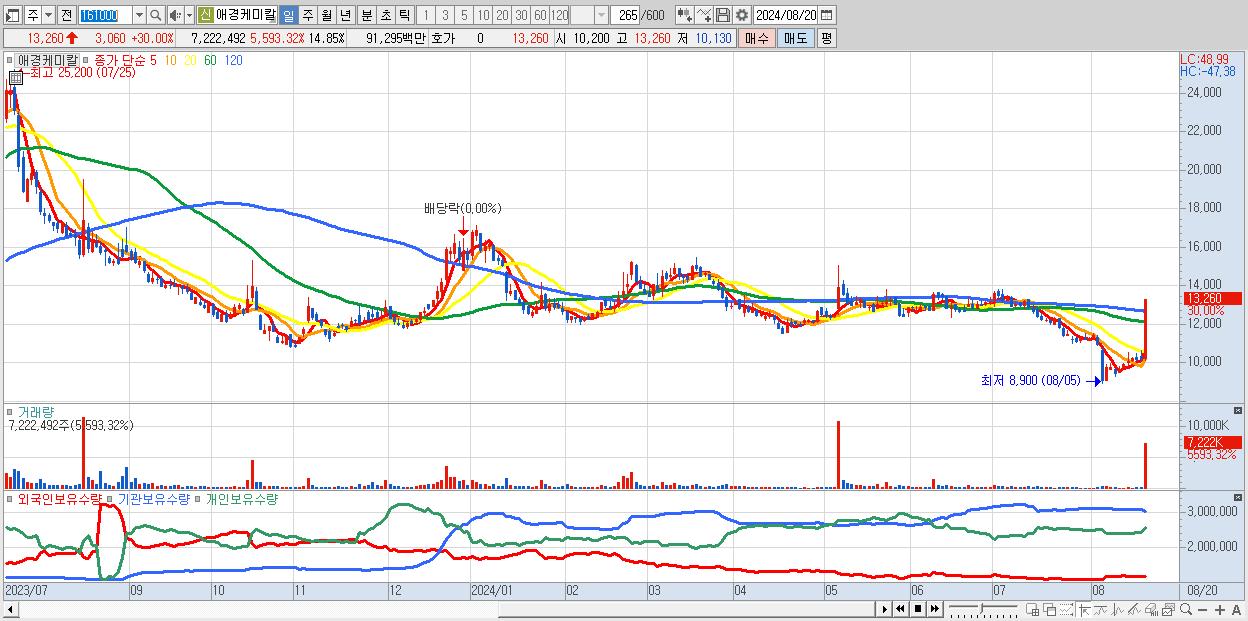Switch to 틱 (tick) chart
This screenshot has width=1248, height=621.
pos(404,15)
